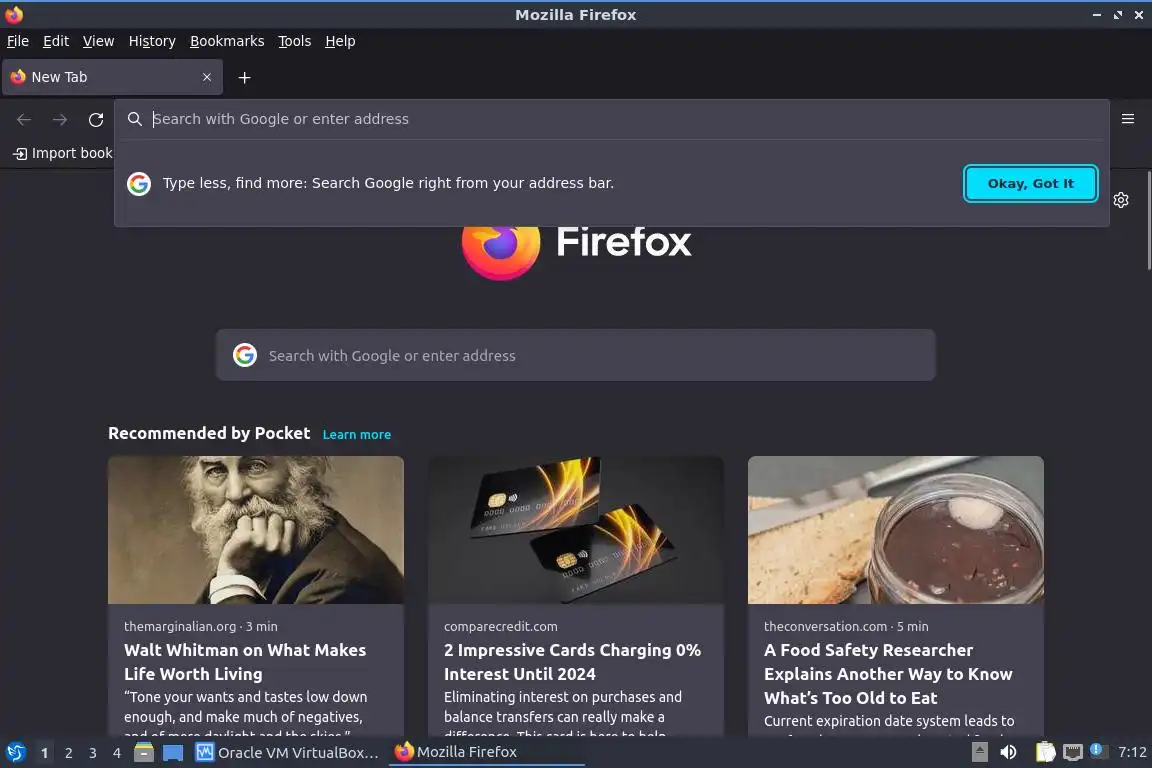1152x768 pixels.
Task: Click comparecredit.com source text
Action: pyautogui.click(x=500, y=626)
